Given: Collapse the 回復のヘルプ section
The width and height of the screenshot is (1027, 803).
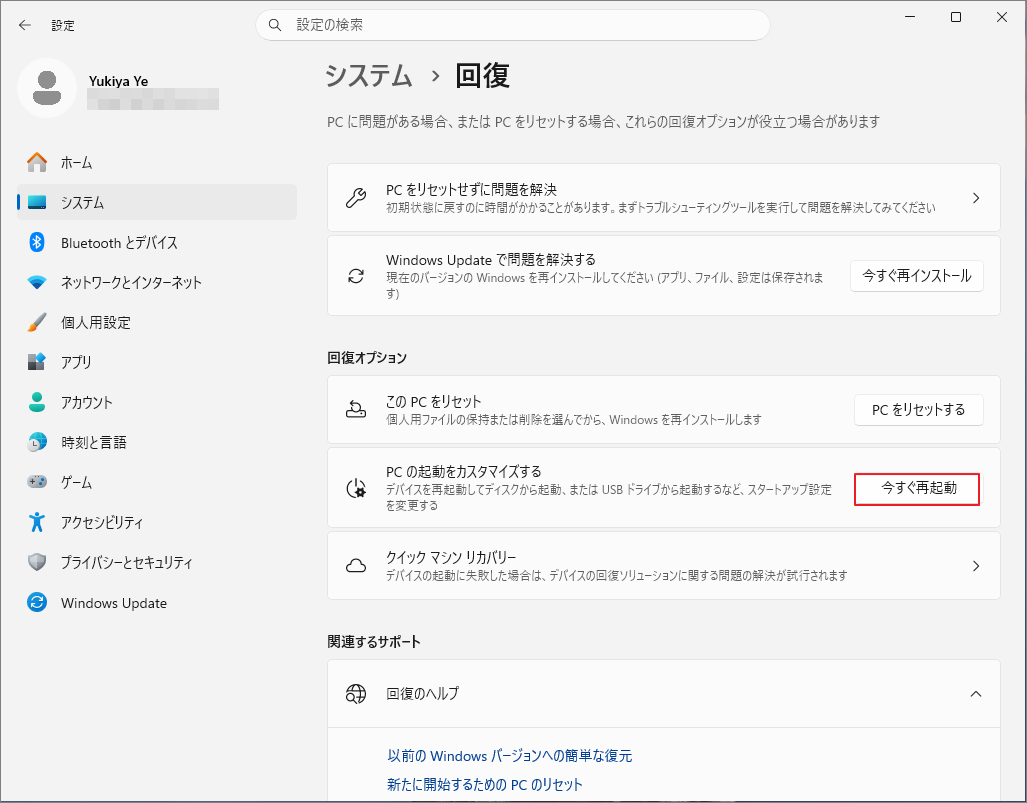Looking at the screenshot, I should point(976,694).
